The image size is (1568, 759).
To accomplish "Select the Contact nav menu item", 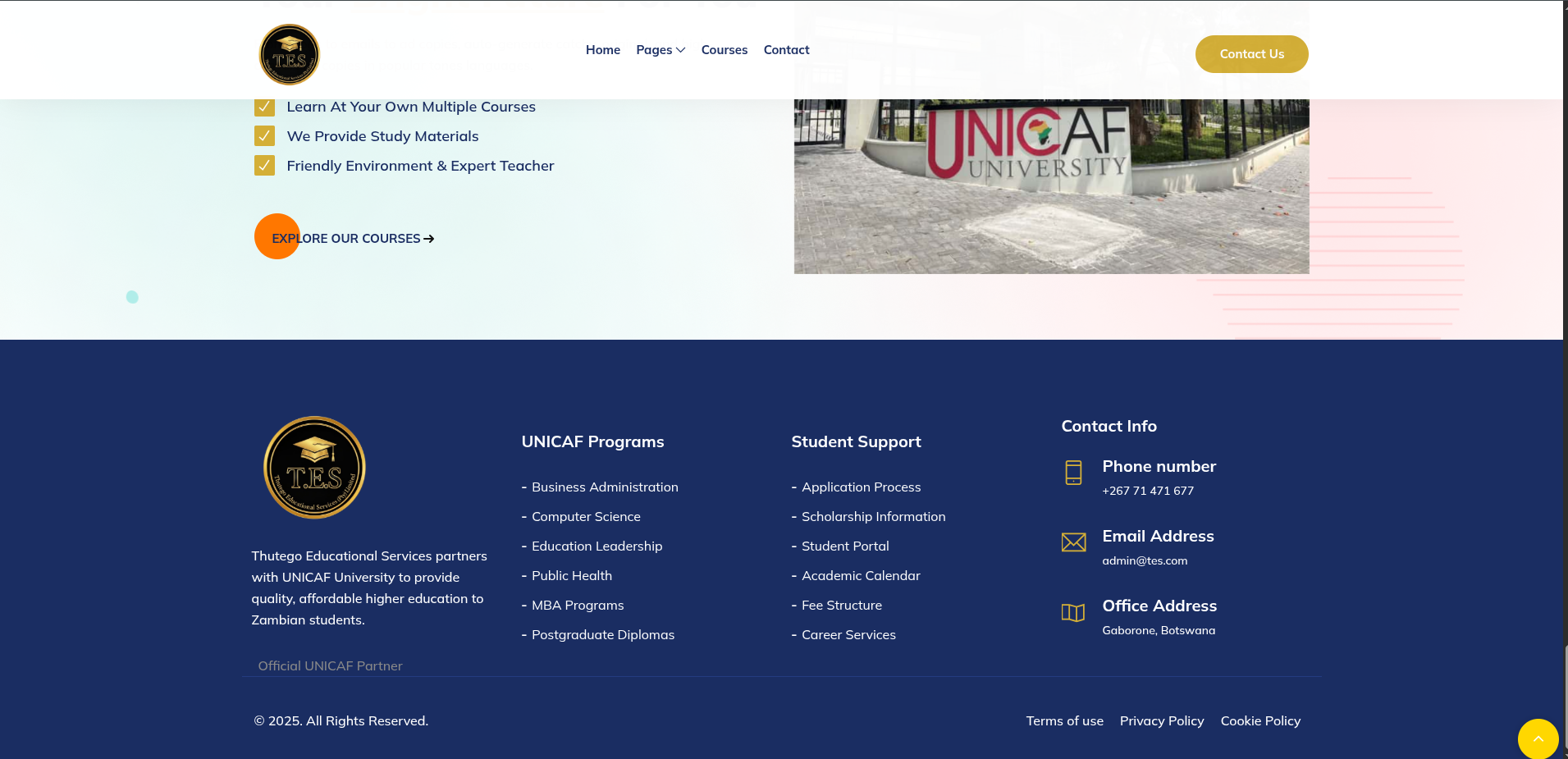I will tap(786, 50).
